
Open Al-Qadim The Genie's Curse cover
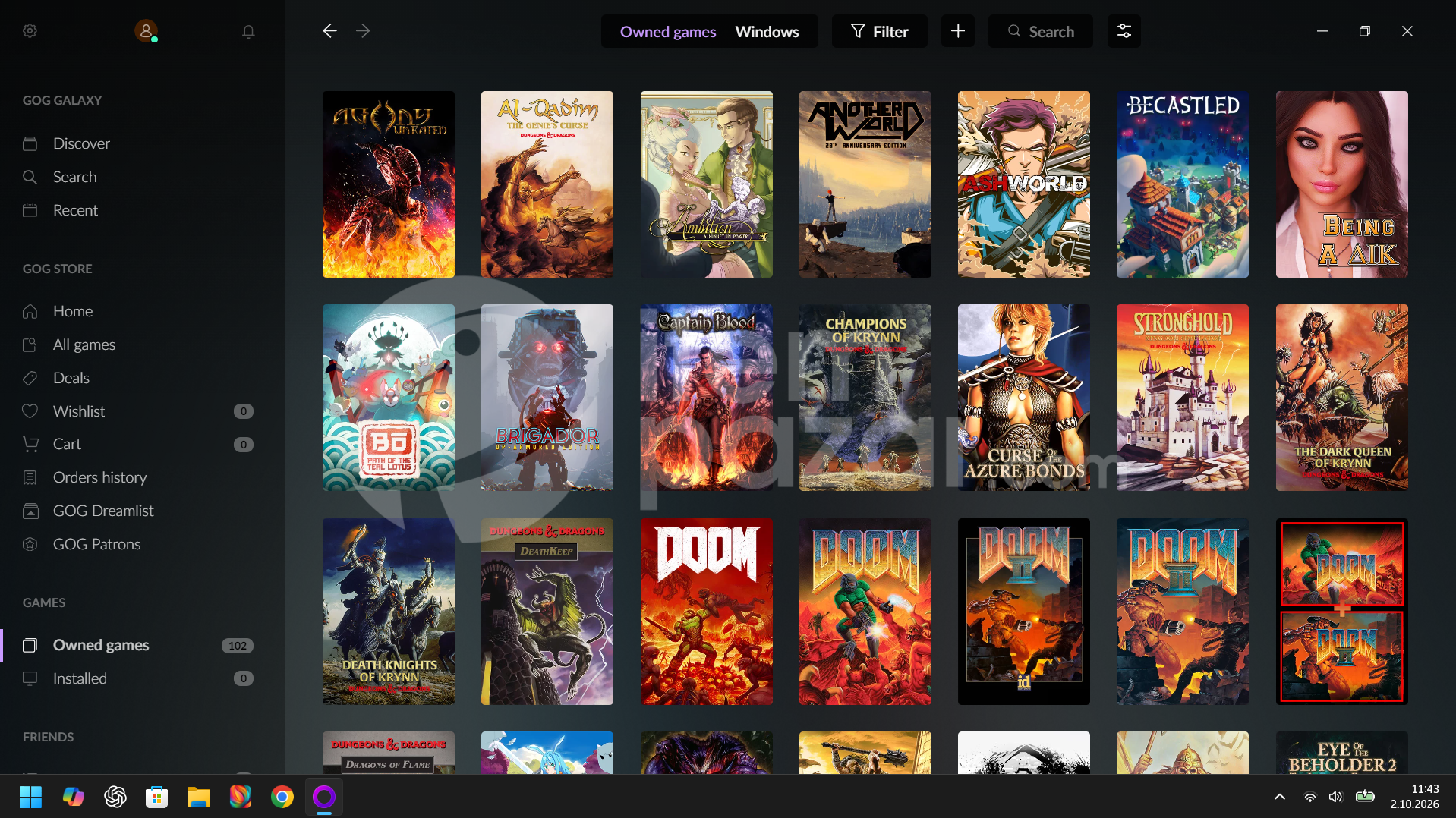[x=547, y=184]
